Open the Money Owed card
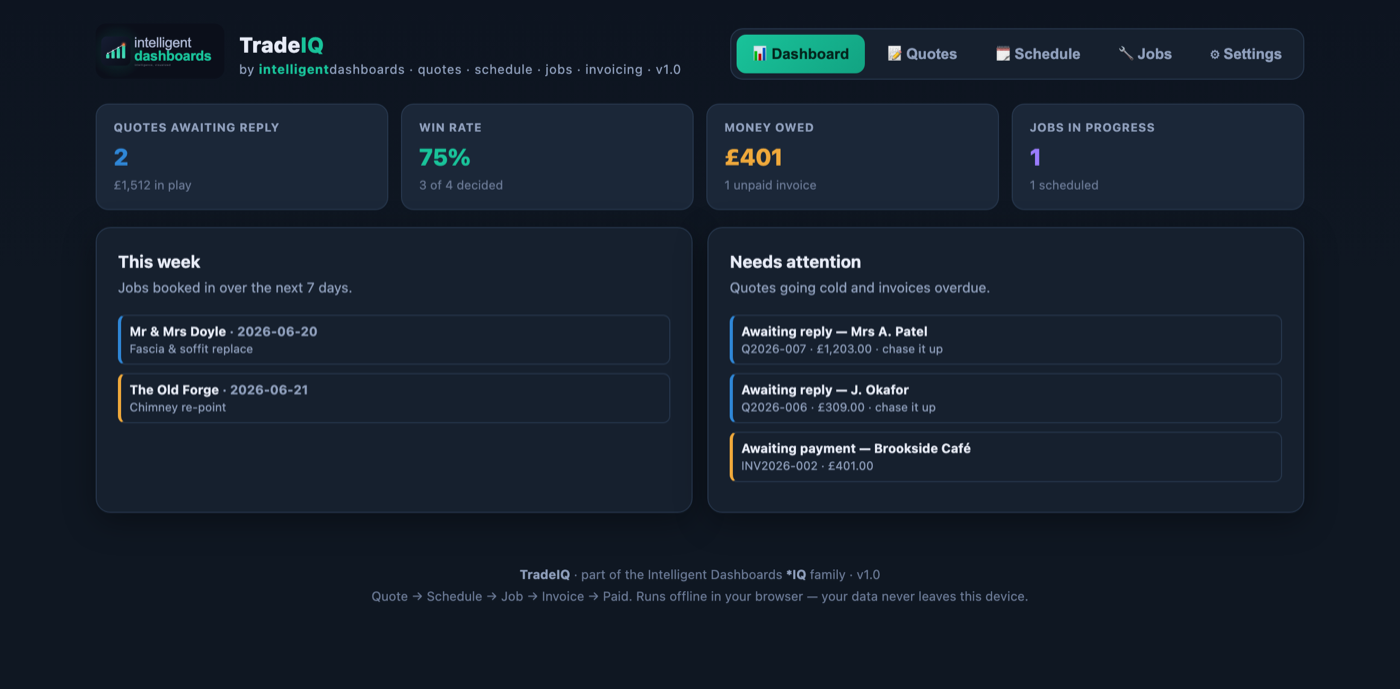 click(x=853, y=157)
